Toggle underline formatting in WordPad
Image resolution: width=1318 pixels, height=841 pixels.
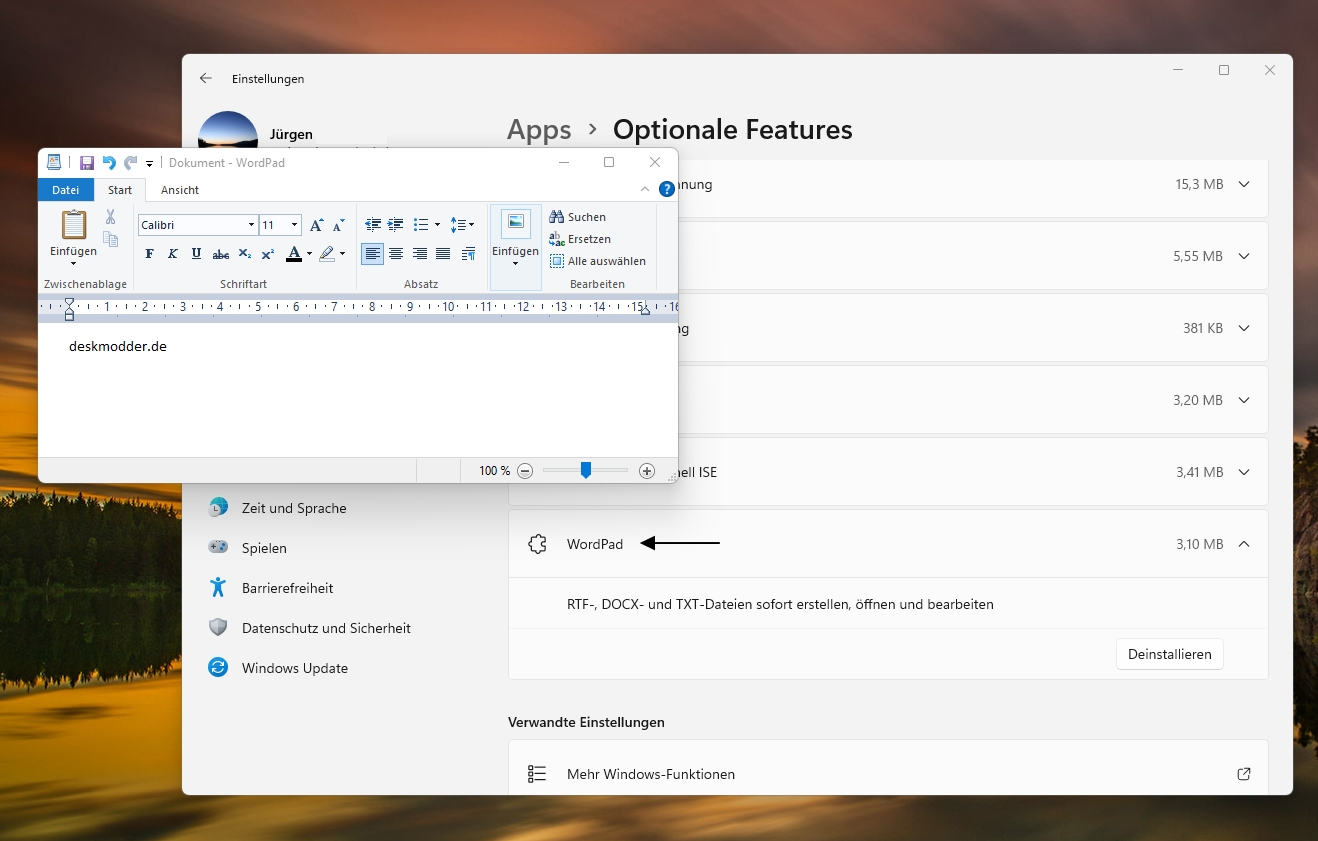coord(196,254)
